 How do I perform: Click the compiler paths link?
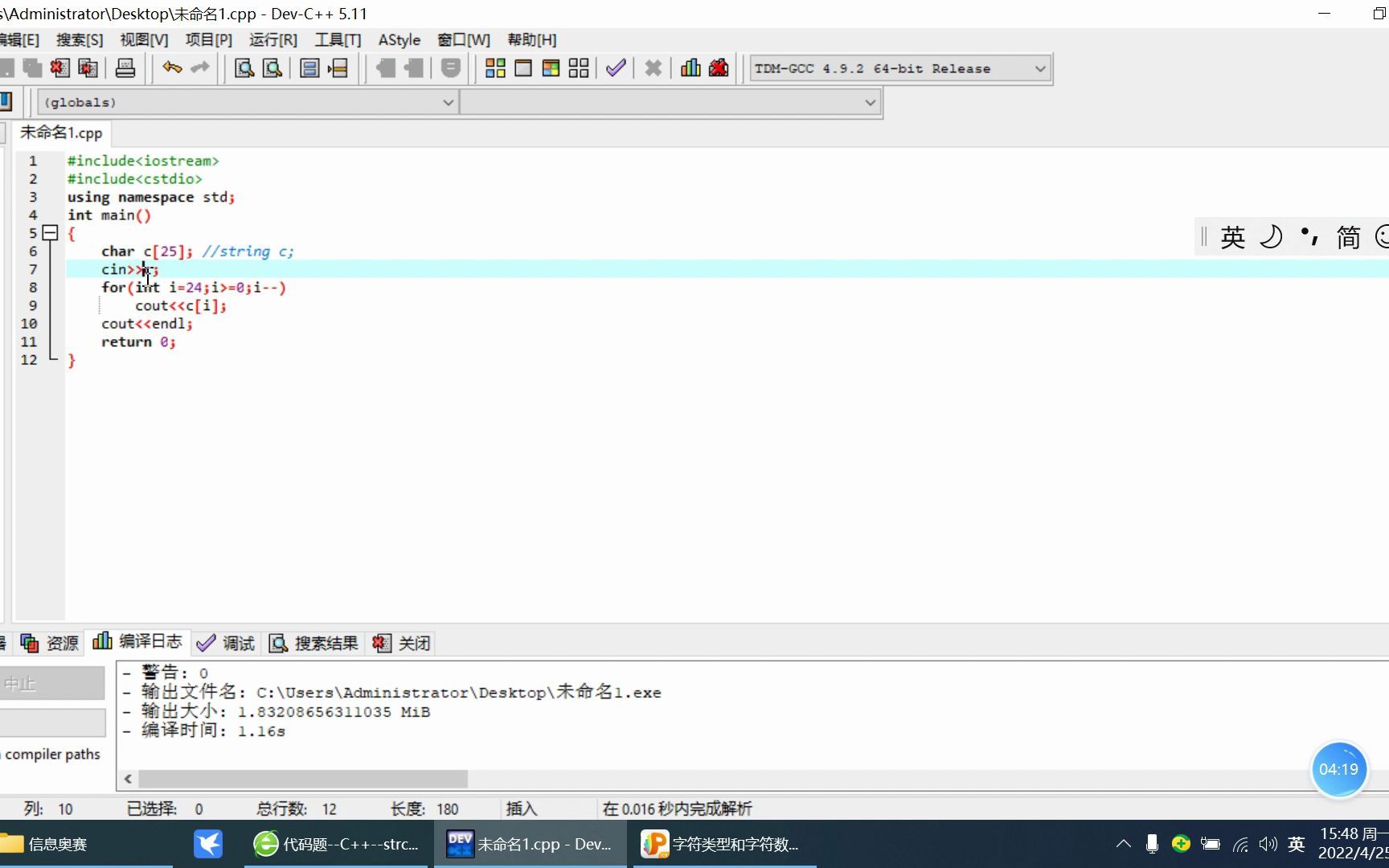pos(53,754)
